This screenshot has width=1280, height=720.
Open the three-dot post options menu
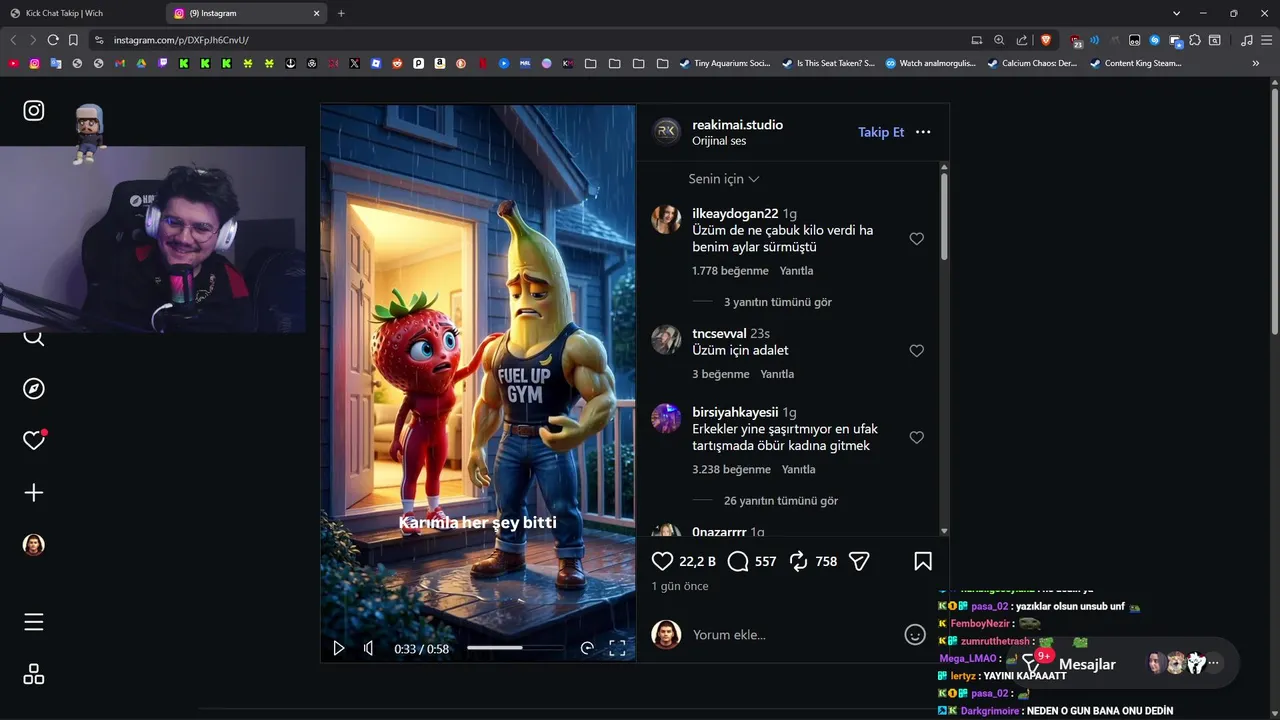click(x=923, y=132)
